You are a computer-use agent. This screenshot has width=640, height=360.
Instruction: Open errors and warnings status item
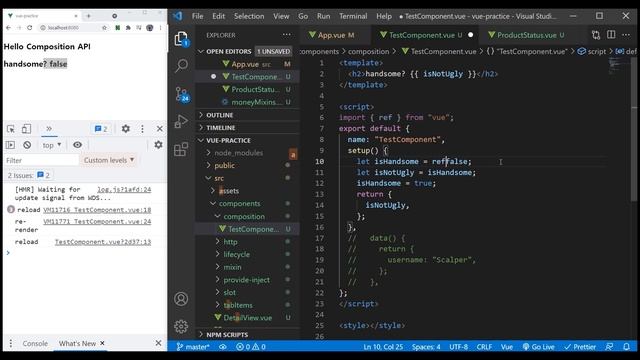(x=251, y=347)
